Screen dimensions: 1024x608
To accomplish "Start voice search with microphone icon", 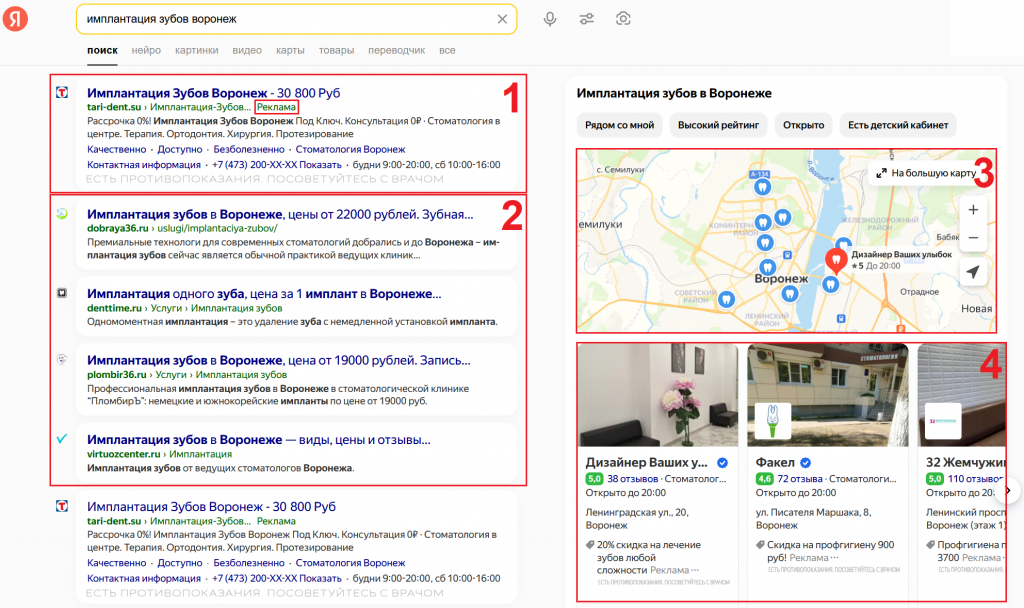I will [550, 19].
